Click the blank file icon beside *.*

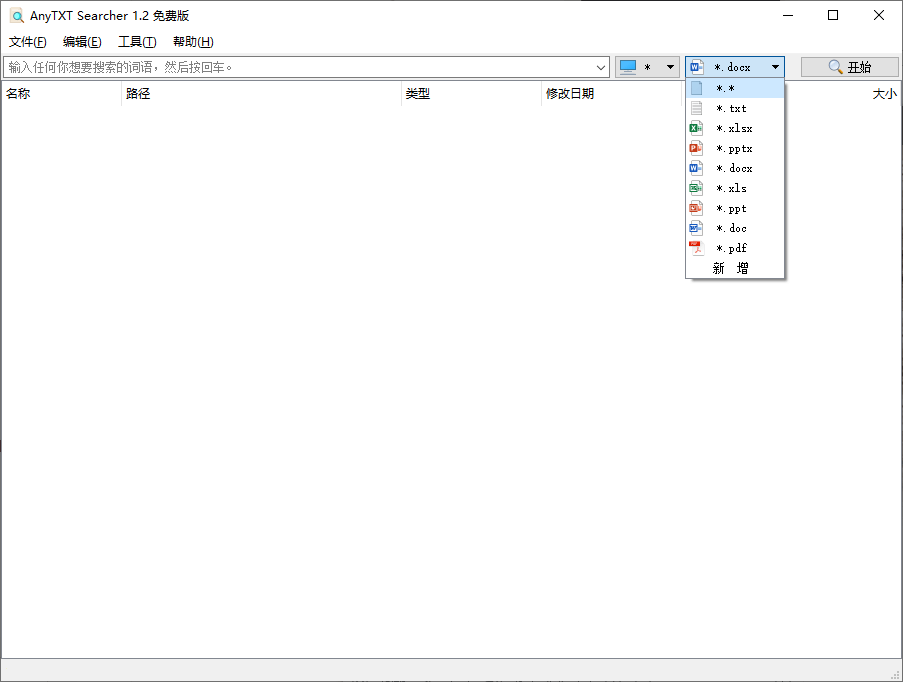[696, 88]
